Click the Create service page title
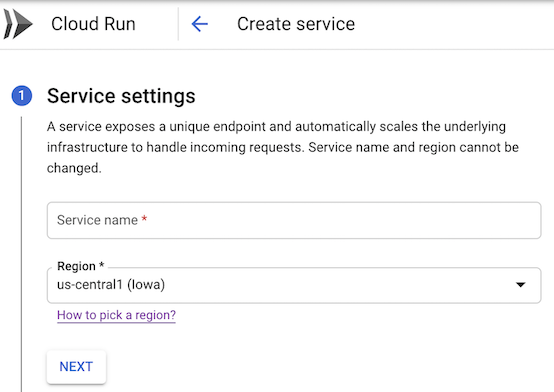The width and height of the screenshot is (554, 392). [296, 24]
